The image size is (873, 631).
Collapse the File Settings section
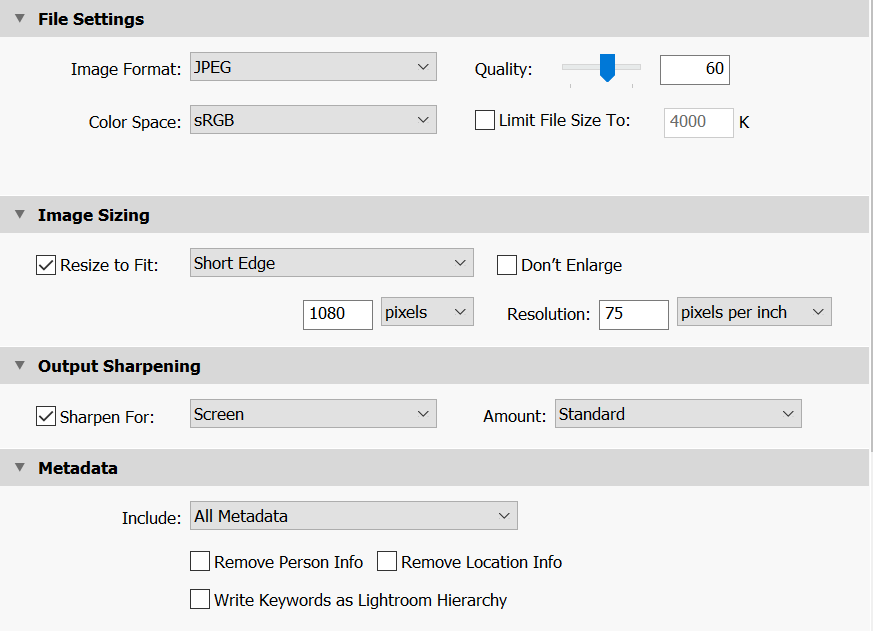coord(18,18)
